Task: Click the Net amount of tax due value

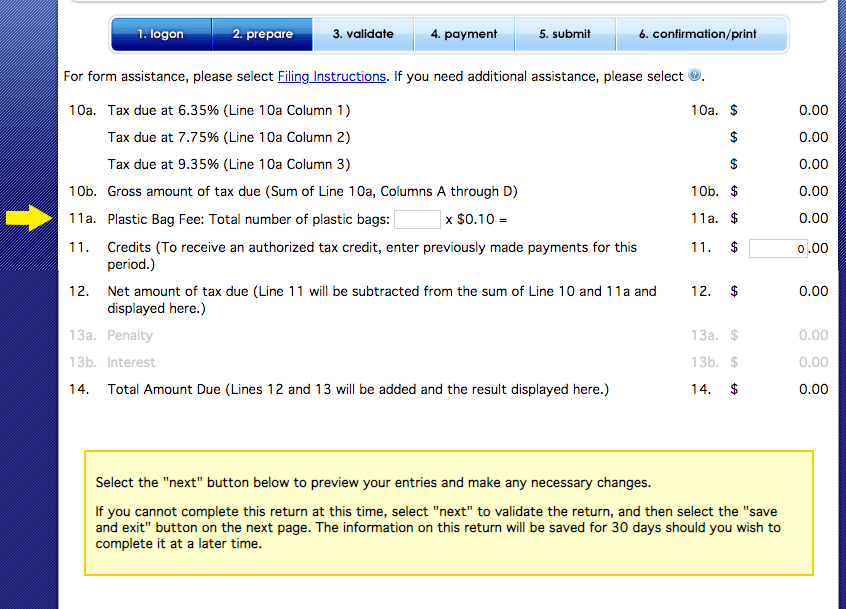Action: 813,292
